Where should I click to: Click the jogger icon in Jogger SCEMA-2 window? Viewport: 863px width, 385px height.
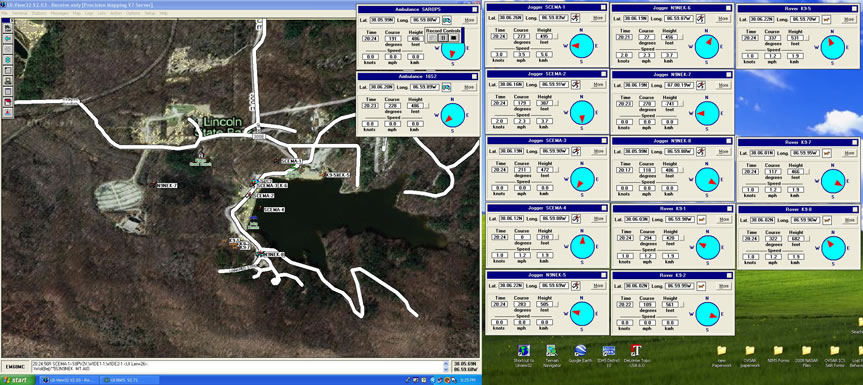click(x=576, y=85)
